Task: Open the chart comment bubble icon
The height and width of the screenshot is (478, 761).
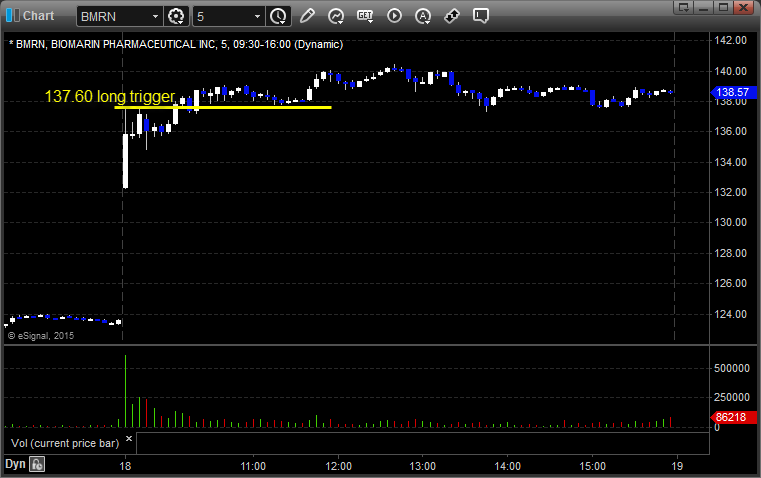Action: (480, 16)
